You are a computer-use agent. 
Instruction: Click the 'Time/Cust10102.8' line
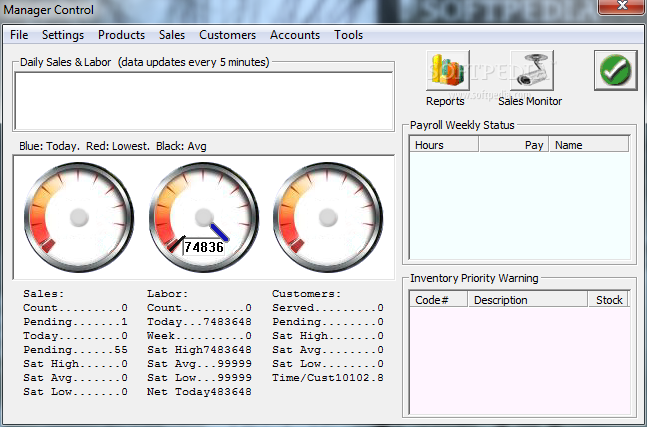click(x=328, y=378)
